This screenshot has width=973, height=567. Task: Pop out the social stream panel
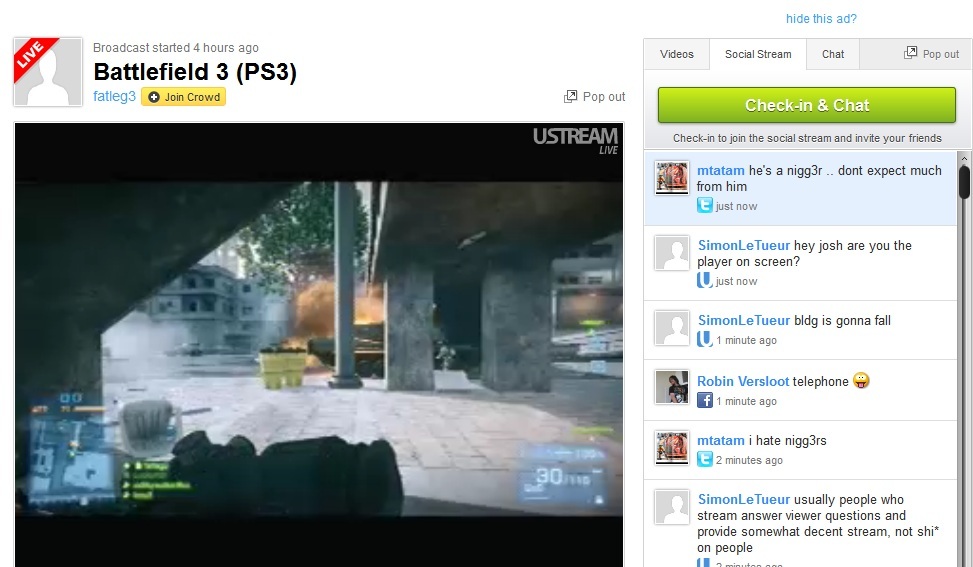(x=931, y=54)
